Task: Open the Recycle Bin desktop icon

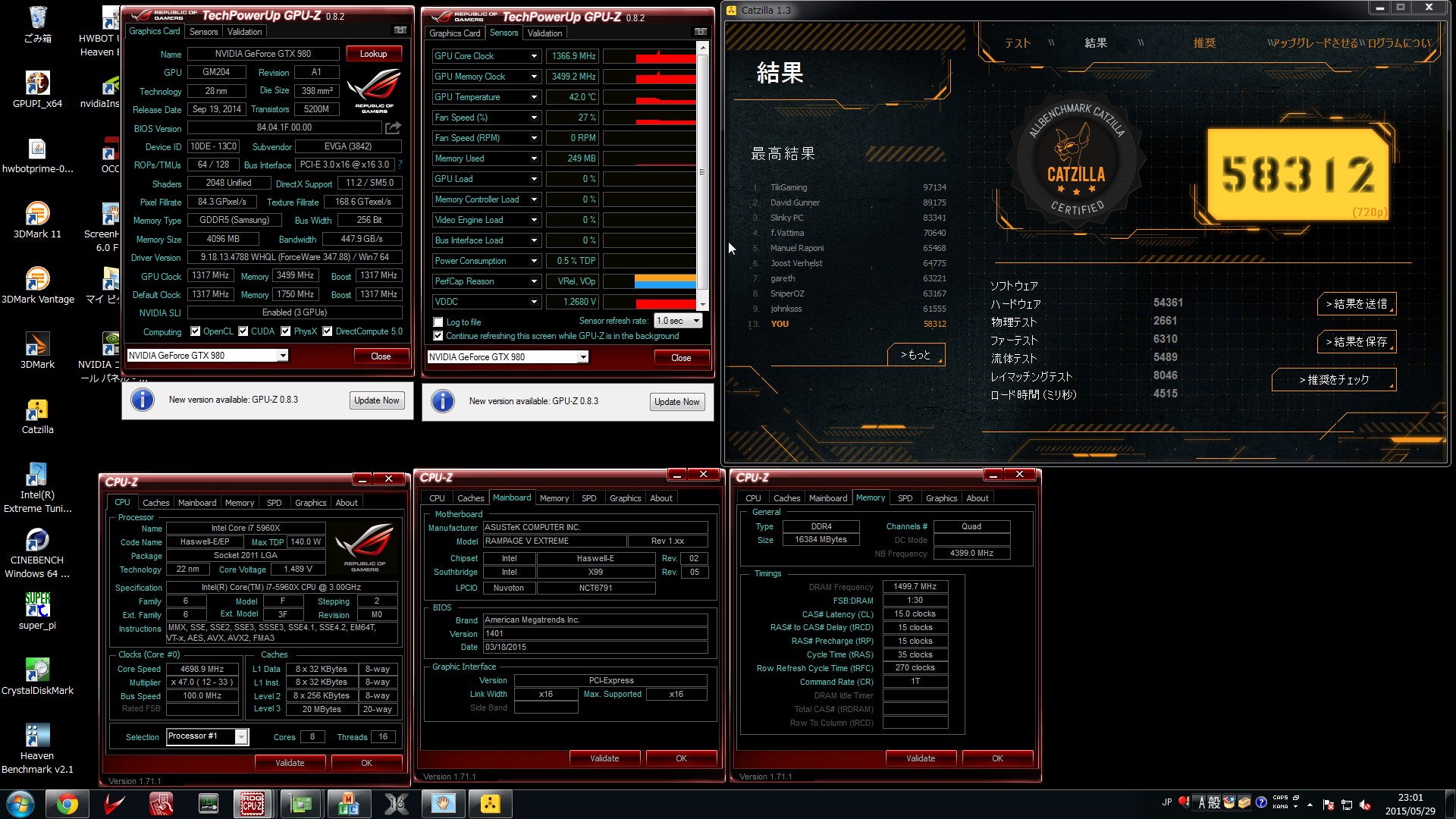Action: [37, 24]
